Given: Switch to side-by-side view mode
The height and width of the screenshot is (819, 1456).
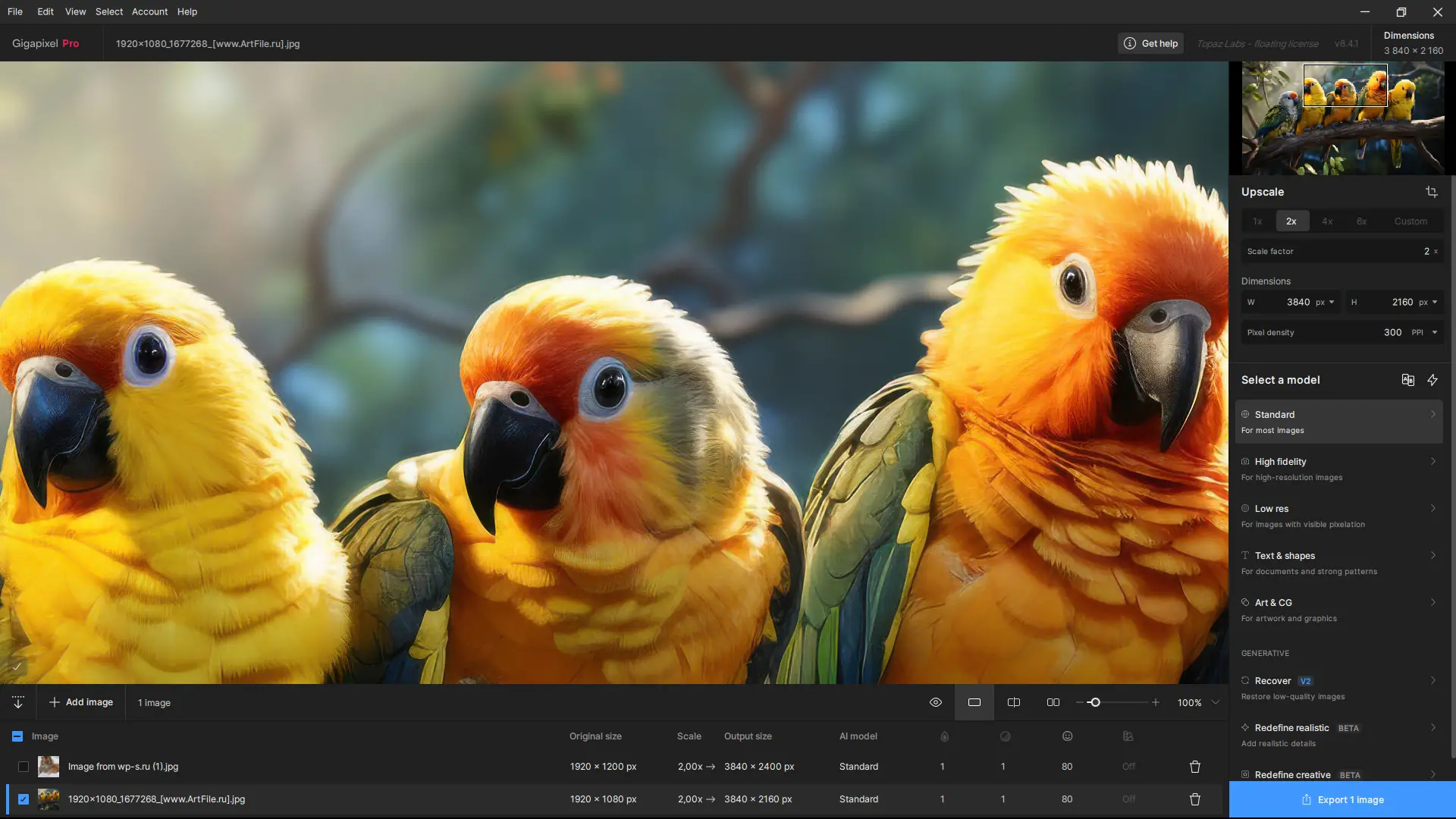Looking at the screenshot, I should click(1053, 702).
